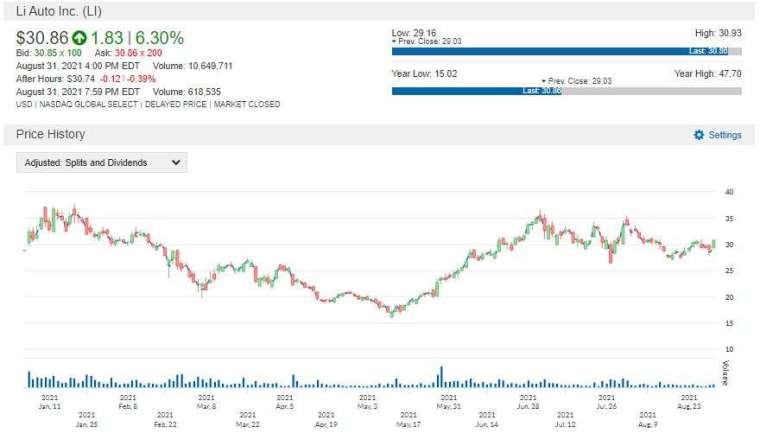760x433 pixels.
Task: Open the Adjusted: Splits and Dividends dropdown
Action: coord(102,163)
